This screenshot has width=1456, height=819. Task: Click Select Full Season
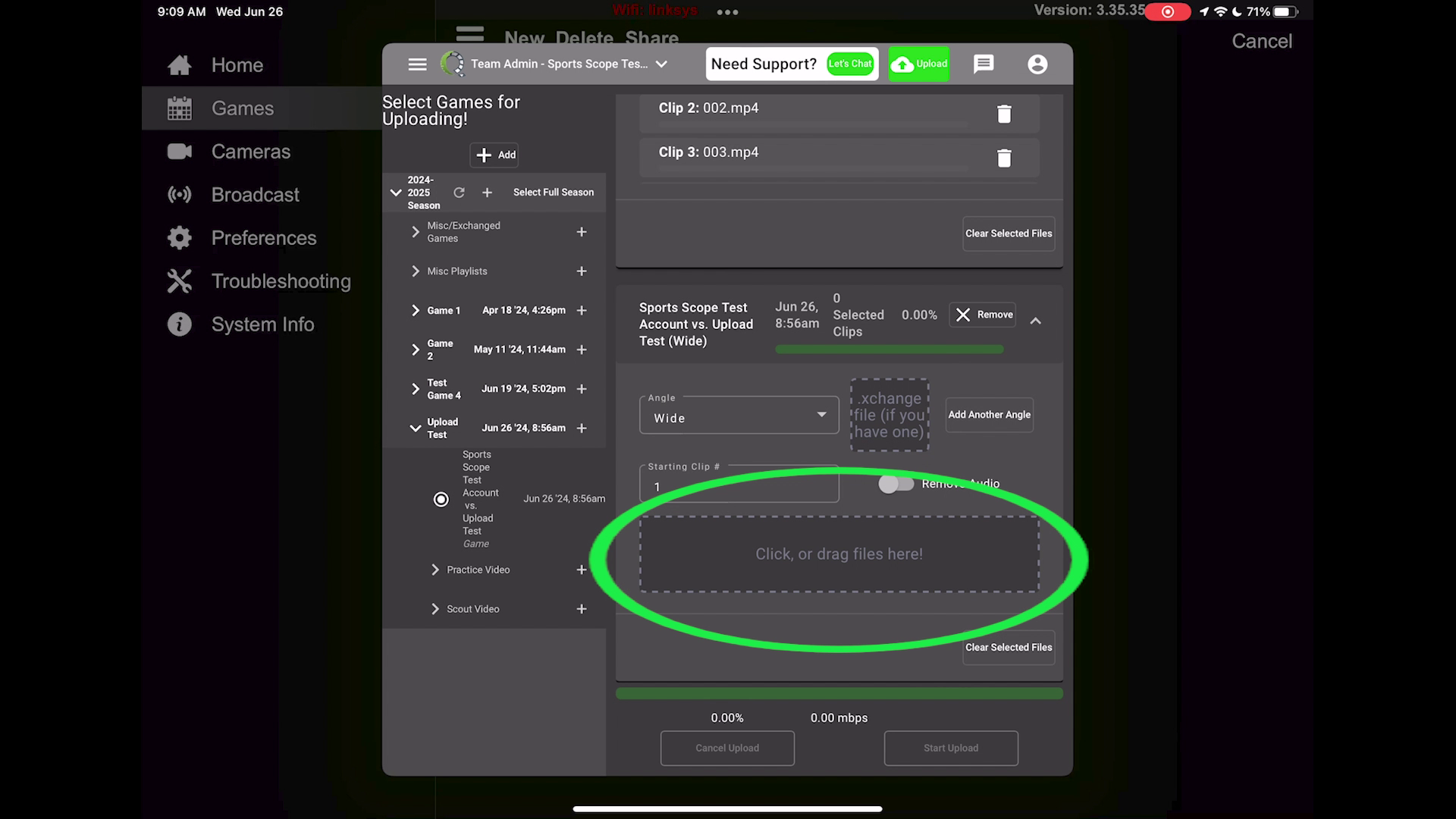pyautogui.click(x=554, y=193)
